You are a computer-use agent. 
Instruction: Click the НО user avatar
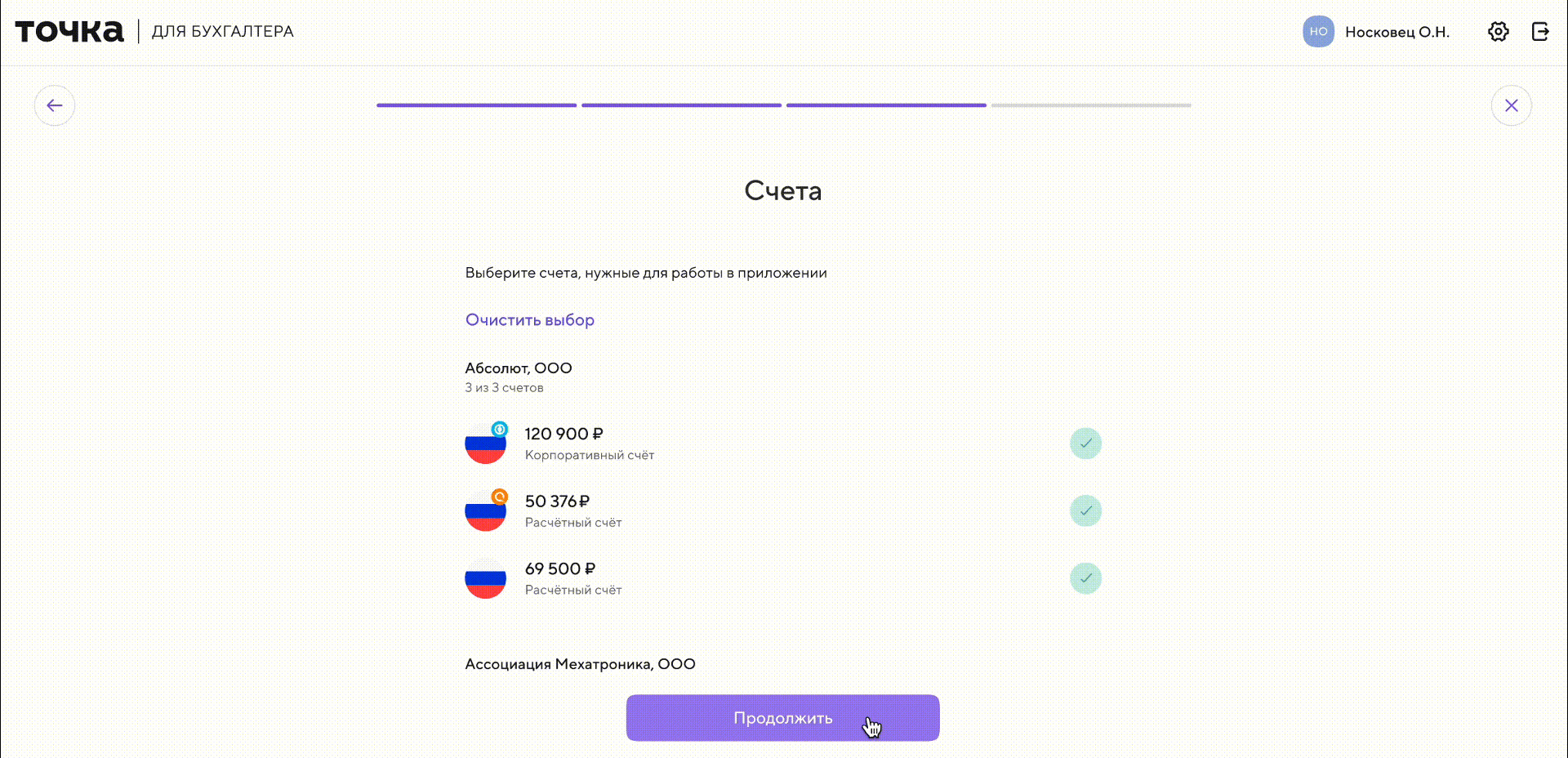[x=1318, y=32]
